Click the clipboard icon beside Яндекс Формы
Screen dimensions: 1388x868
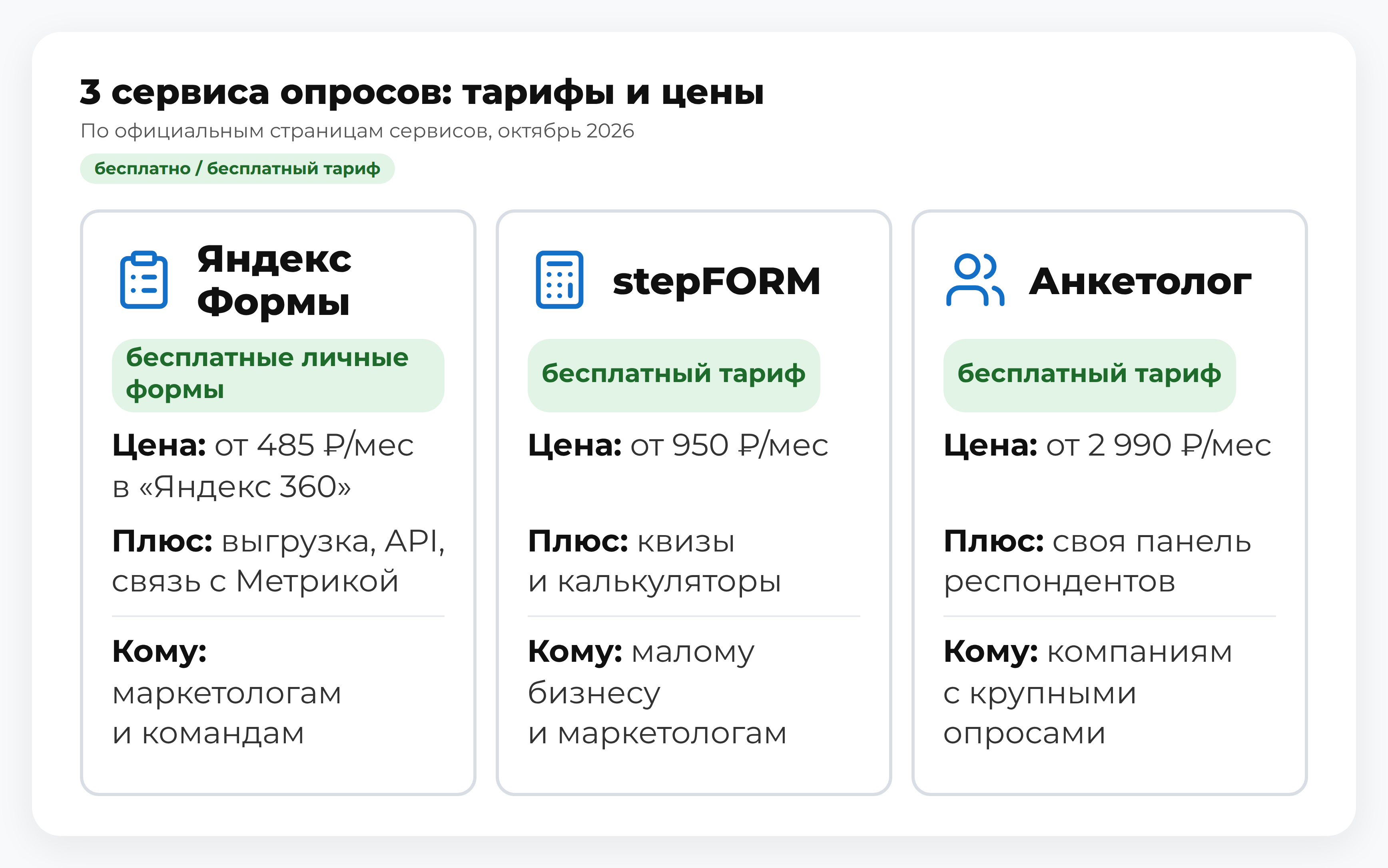[x=144, y=280]
